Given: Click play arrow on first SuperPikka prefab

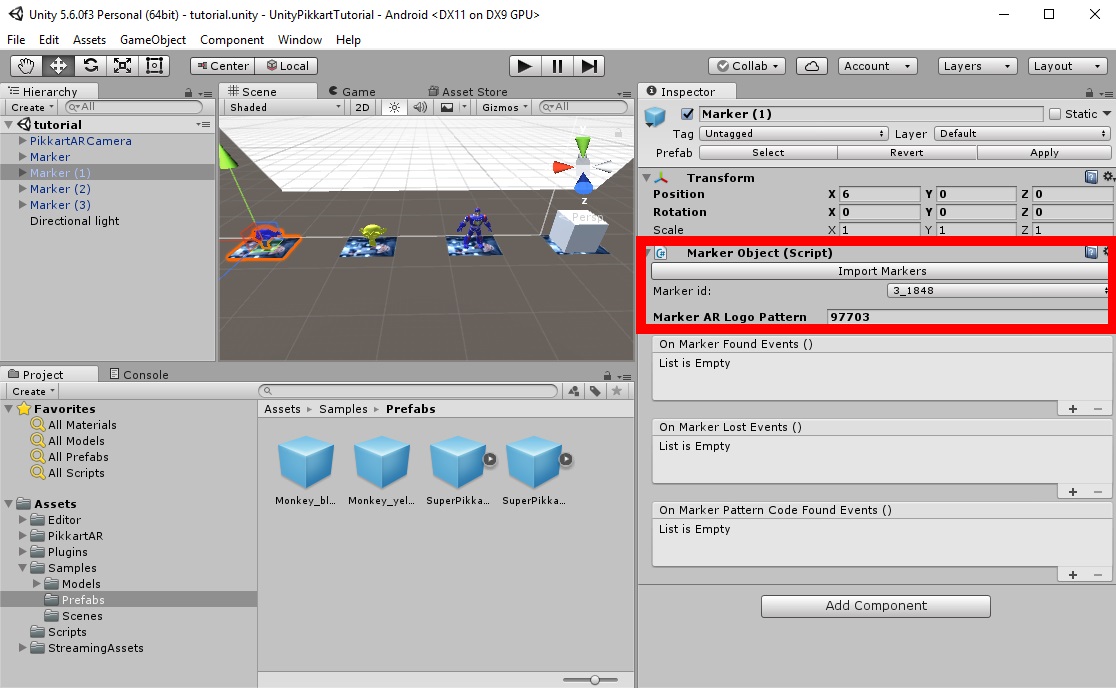Looking at the screenshot, I should click(490, 460).
